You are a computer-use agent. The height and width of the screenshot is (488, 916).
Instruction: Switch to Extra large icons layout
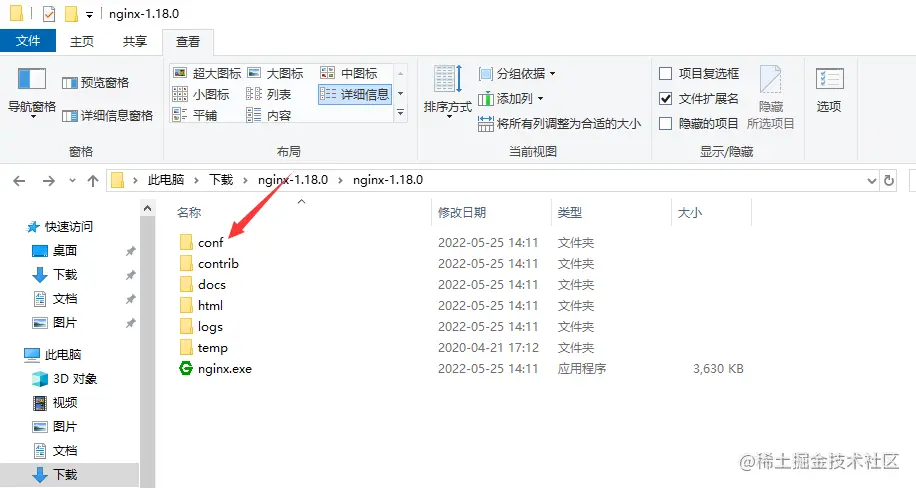point(207,73)
